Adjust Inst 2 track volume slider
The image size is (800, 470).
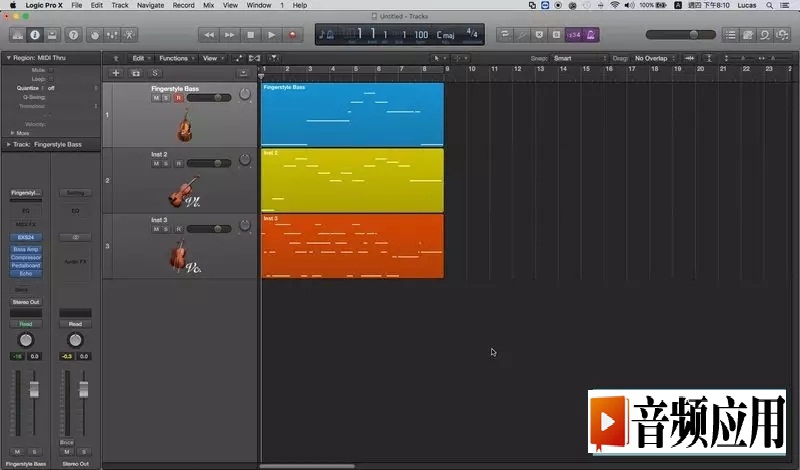point(209,163)
